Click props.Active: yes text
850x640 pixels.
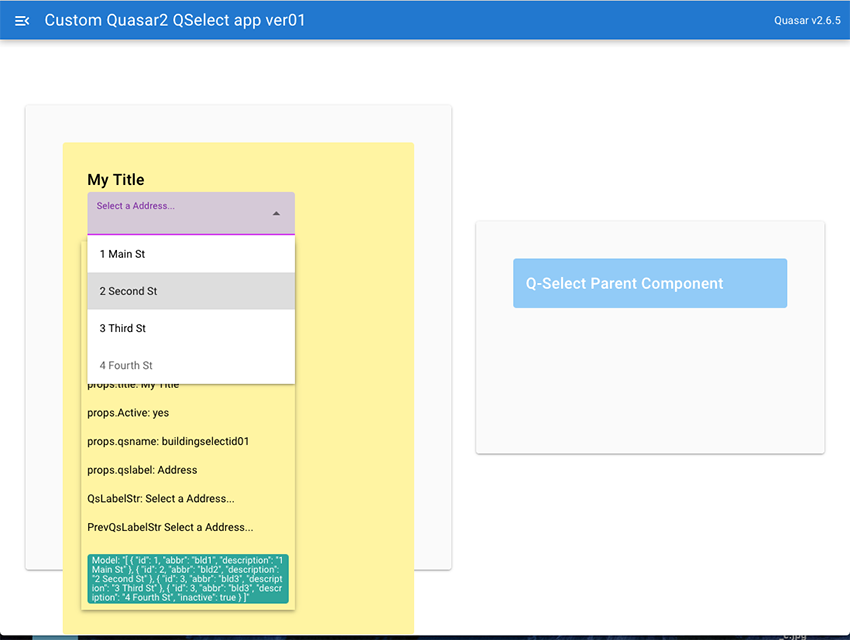pyautogui.click(x=128, y=413)
